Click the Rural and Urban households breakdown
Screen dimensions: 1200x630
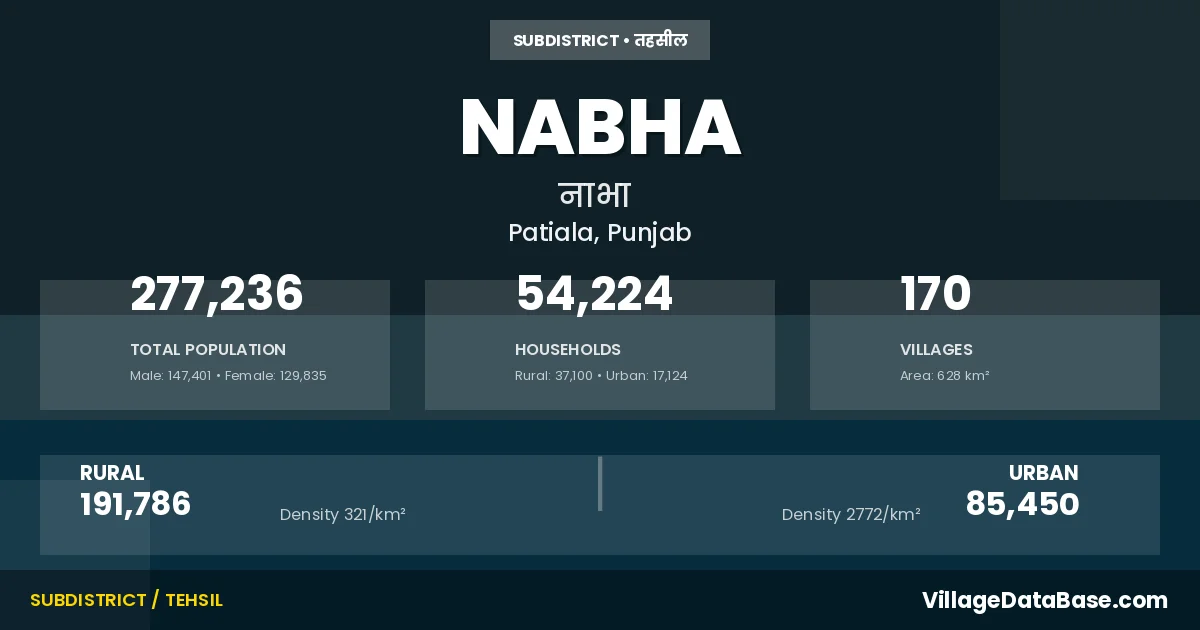pyautogui.click(x=601, y=376)
